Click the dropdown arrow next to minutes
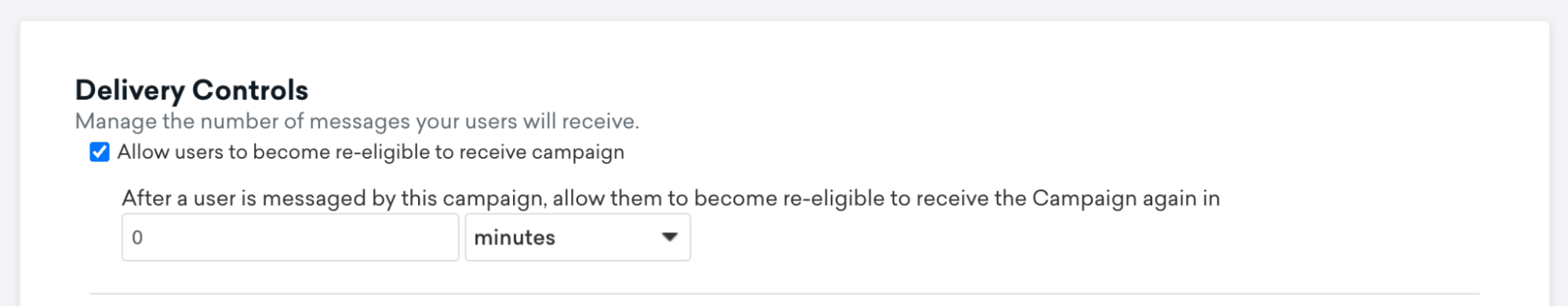Screen dimensions: 1568x307 click(669, 237)
